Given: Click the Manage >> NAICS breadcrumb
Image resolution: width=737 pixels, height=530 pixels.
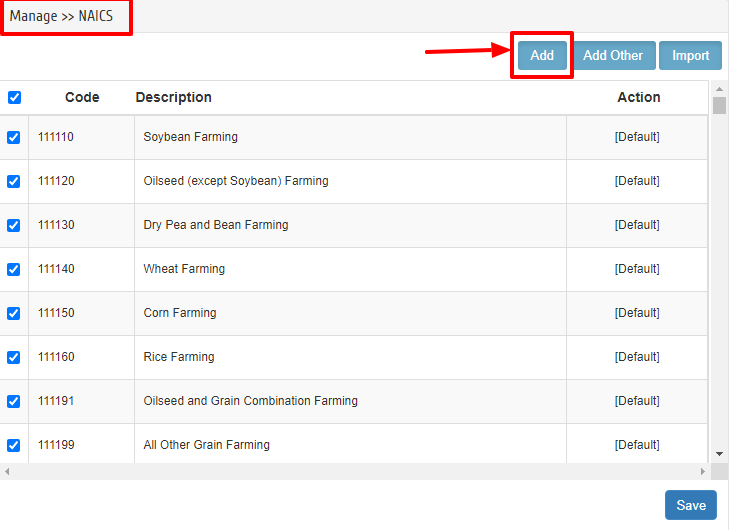Looking at the screenshot, I should [x=61, y=16].
